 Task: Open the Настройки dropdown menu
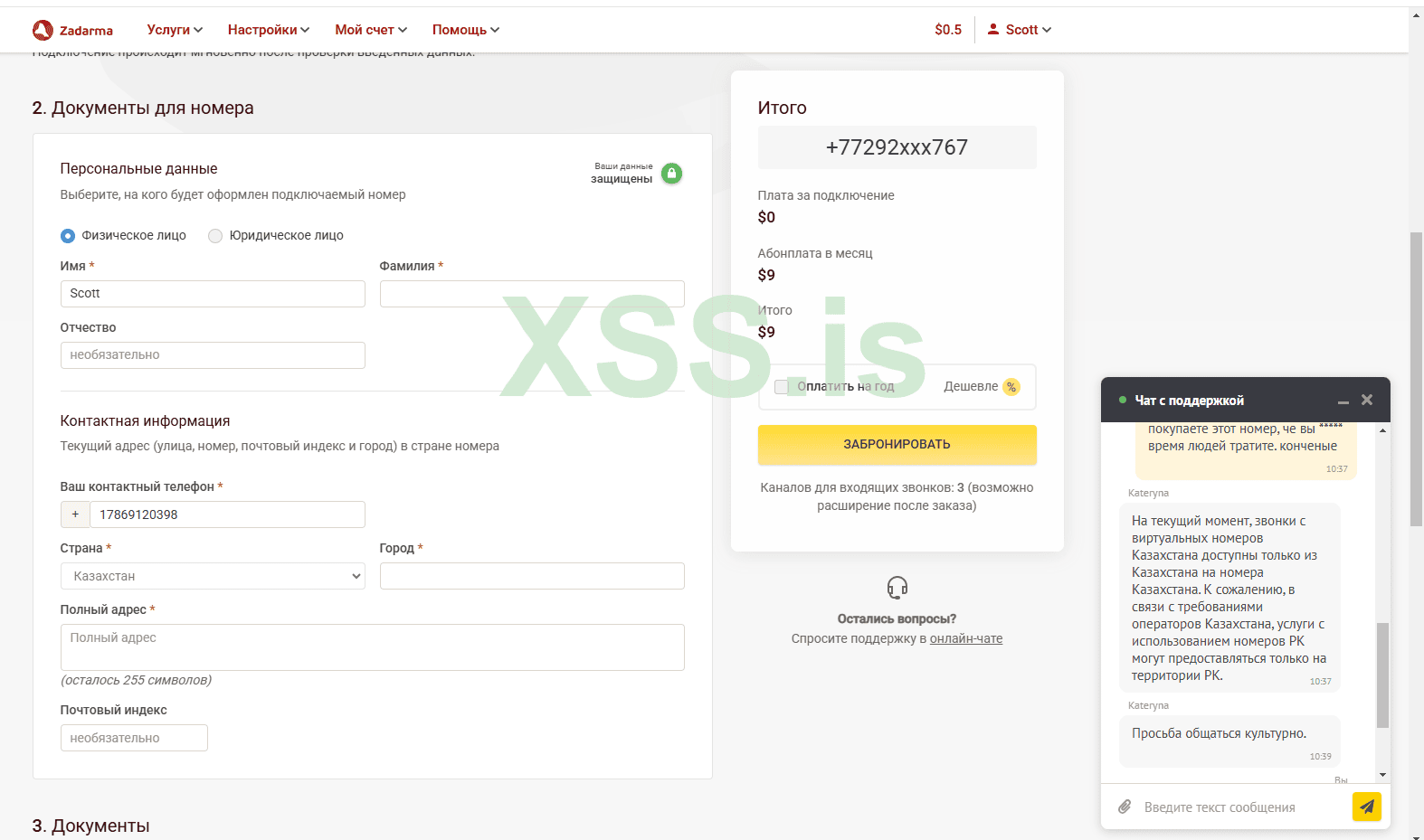[269, 30]
